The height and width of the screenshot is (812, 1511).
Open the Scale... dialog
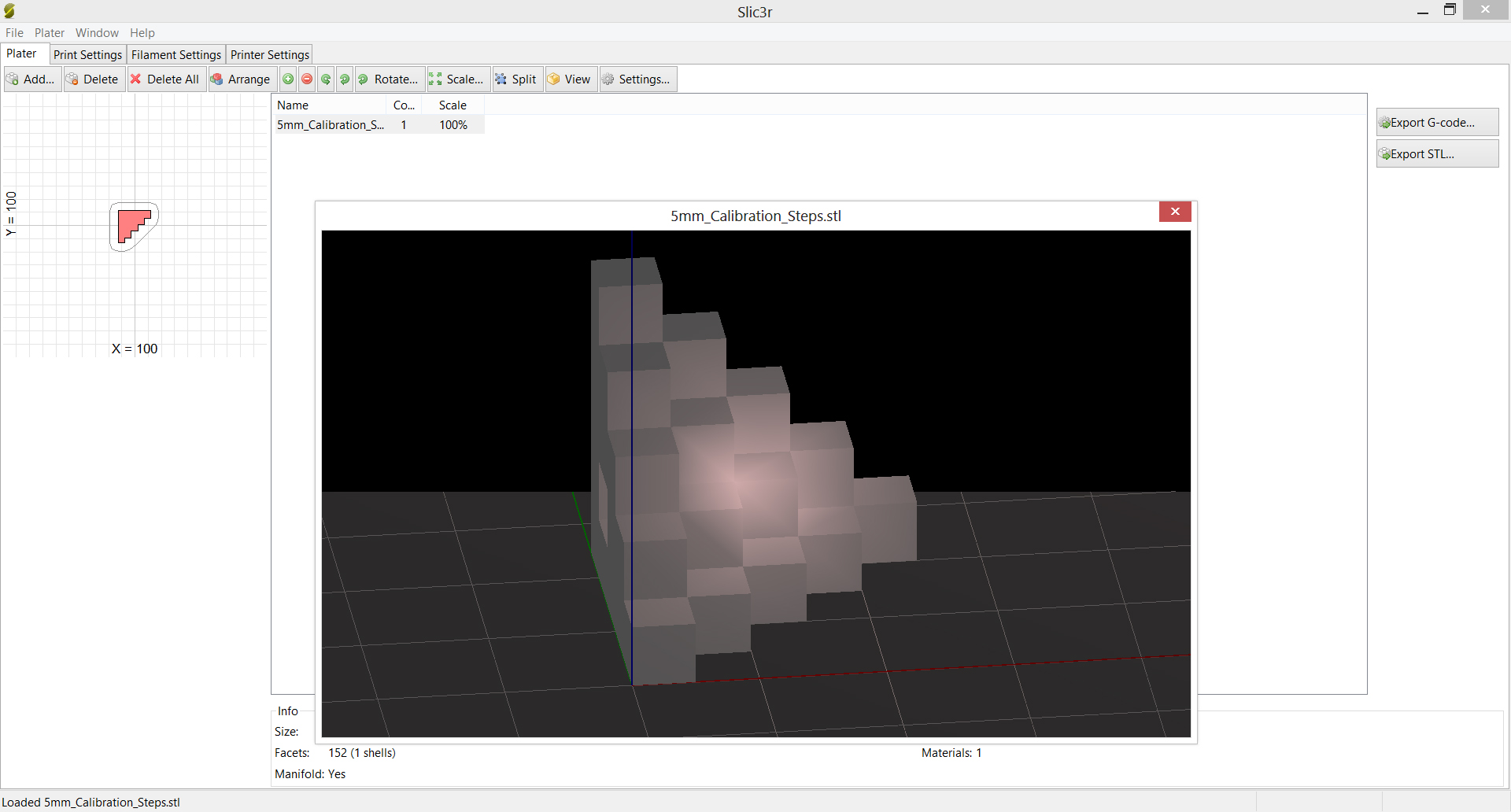pos(458,79)
